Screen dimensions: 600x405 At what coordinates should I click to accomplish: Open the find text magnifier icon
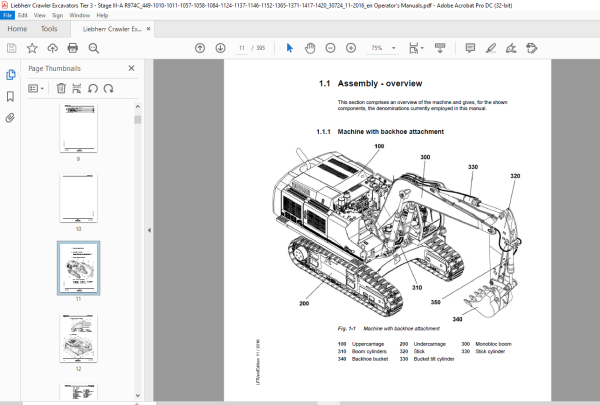point(94,48)
